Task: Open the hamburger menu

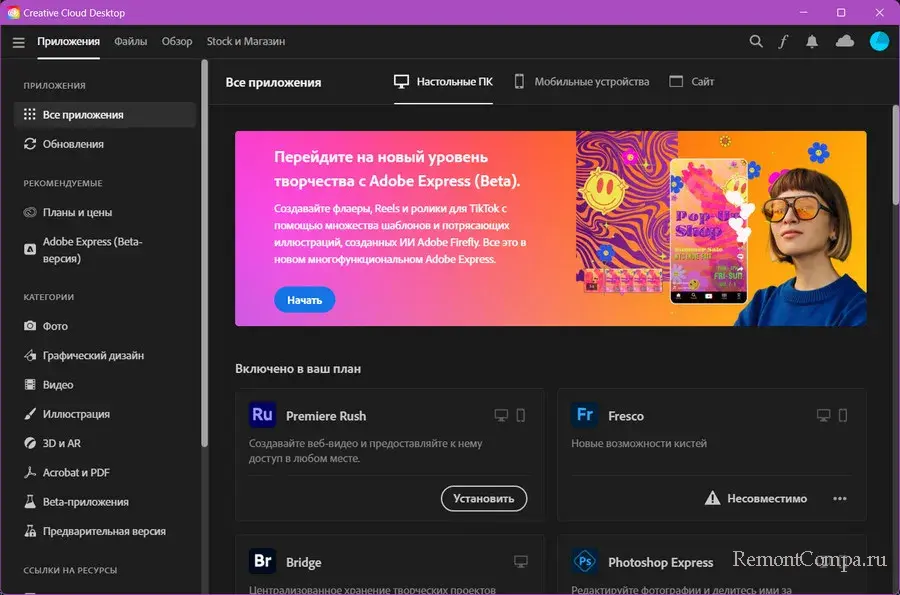Action: pyautogui.click(x=18, y=42)
